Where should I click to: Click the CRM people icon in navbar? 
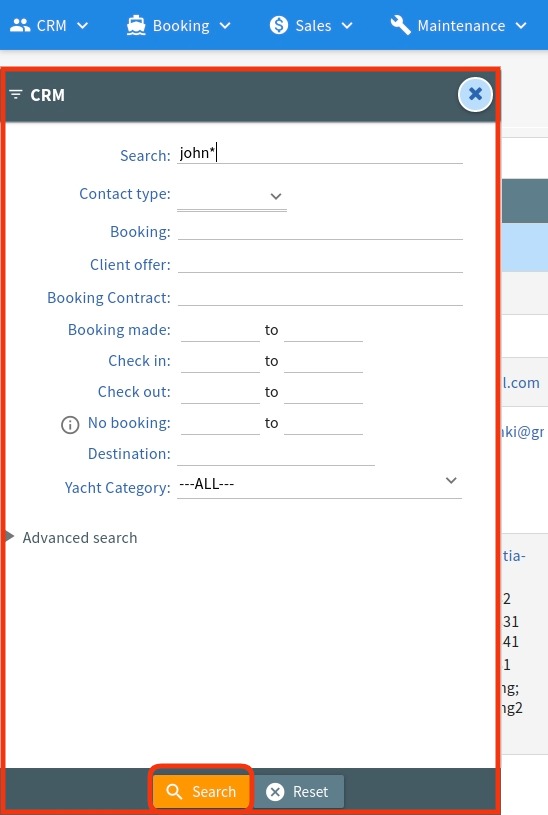click(20, 25)
